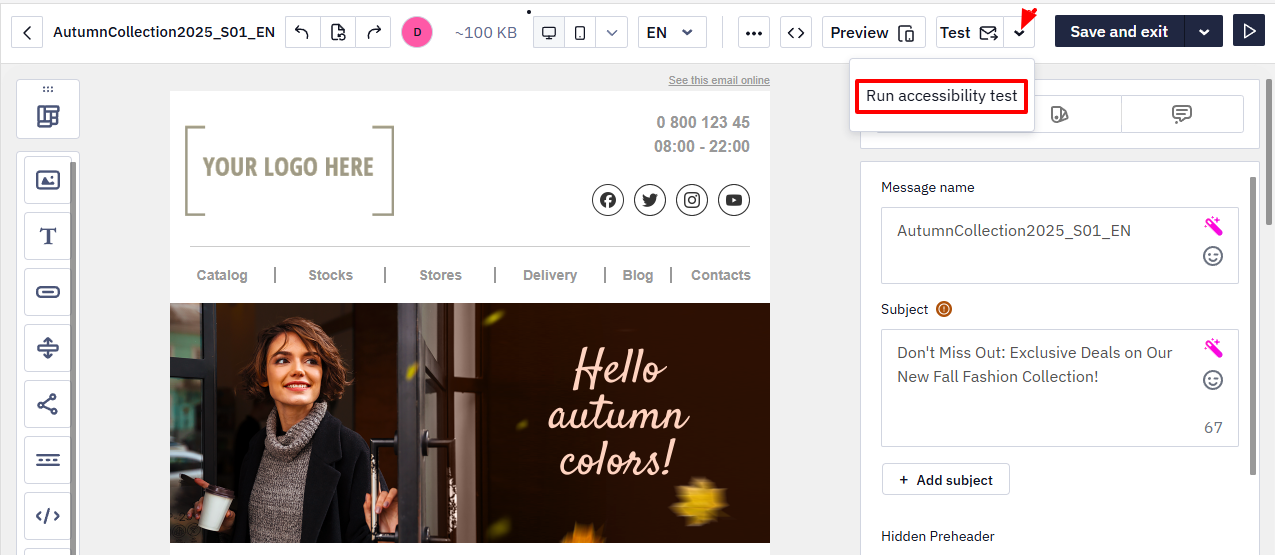
Task: Go back using the left chevron button
Action: pyautogui.click(x=27, y=32)
